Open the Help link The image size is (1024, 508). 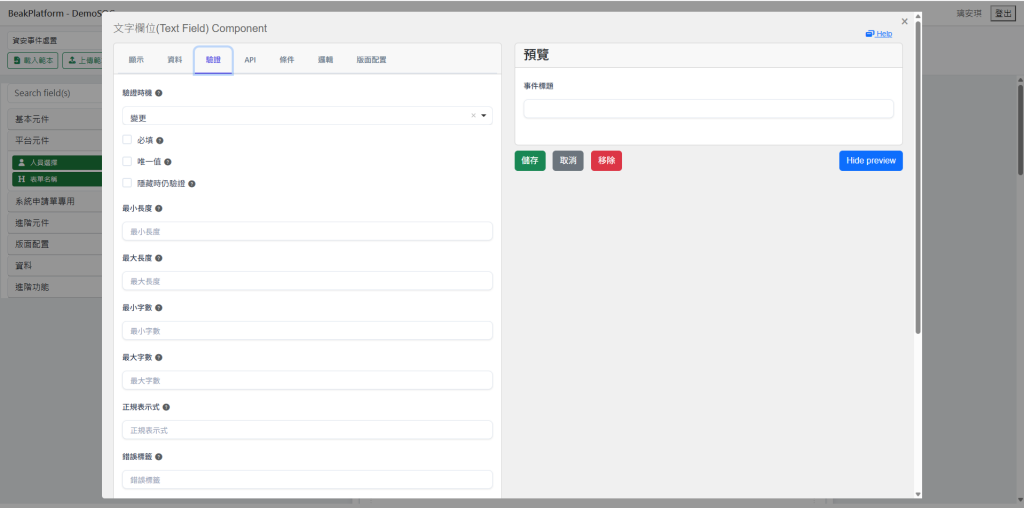pyautogui.click(x=879, y=34)
